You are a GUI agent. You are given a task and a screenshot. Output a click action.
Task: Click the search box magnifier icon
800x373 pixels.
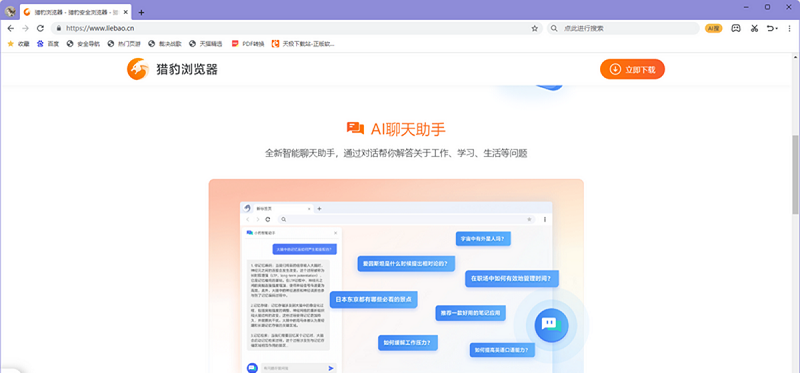pyautogui.click(x=555, y=29)
